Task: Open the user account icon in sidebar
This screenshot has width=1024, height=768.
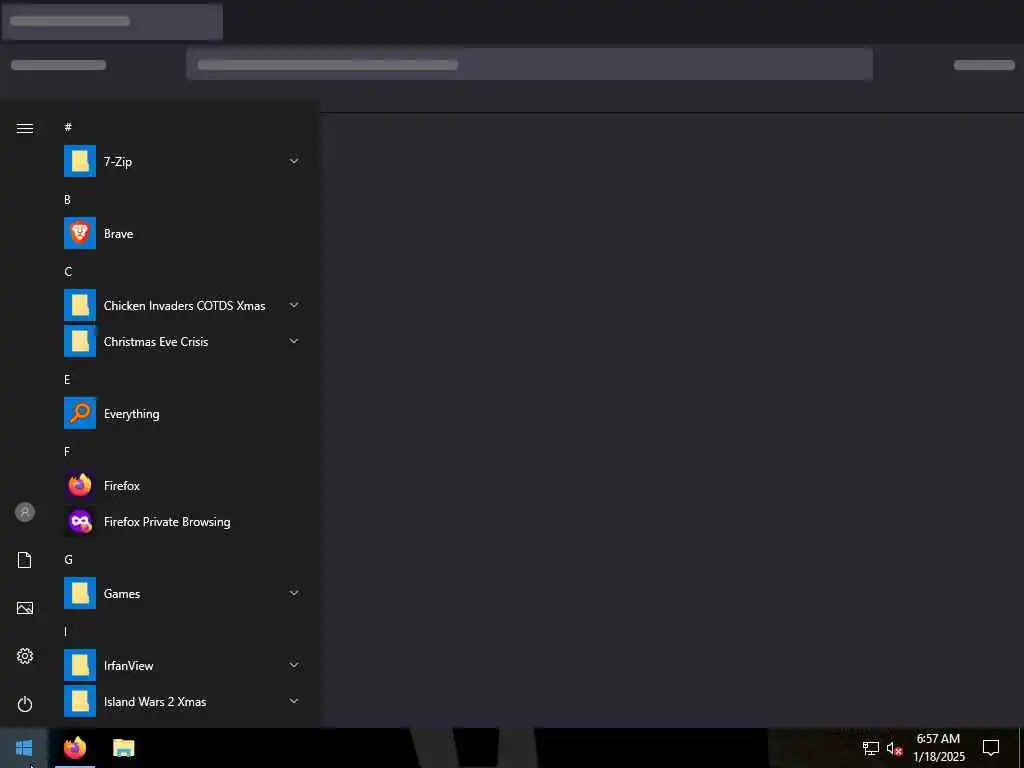Action: click(x=25, y=512)
